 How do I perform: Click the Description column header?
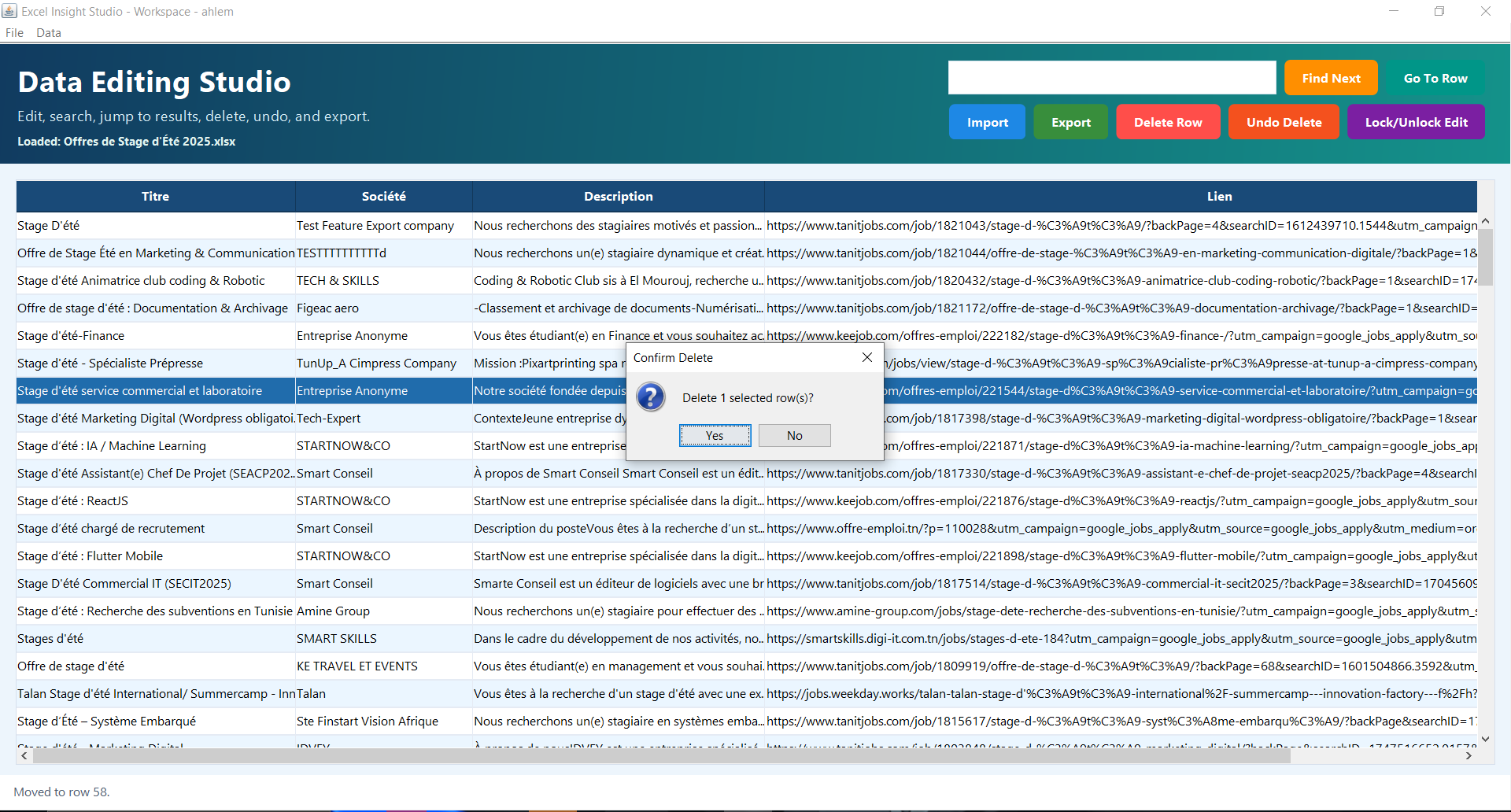coord(619,196)
